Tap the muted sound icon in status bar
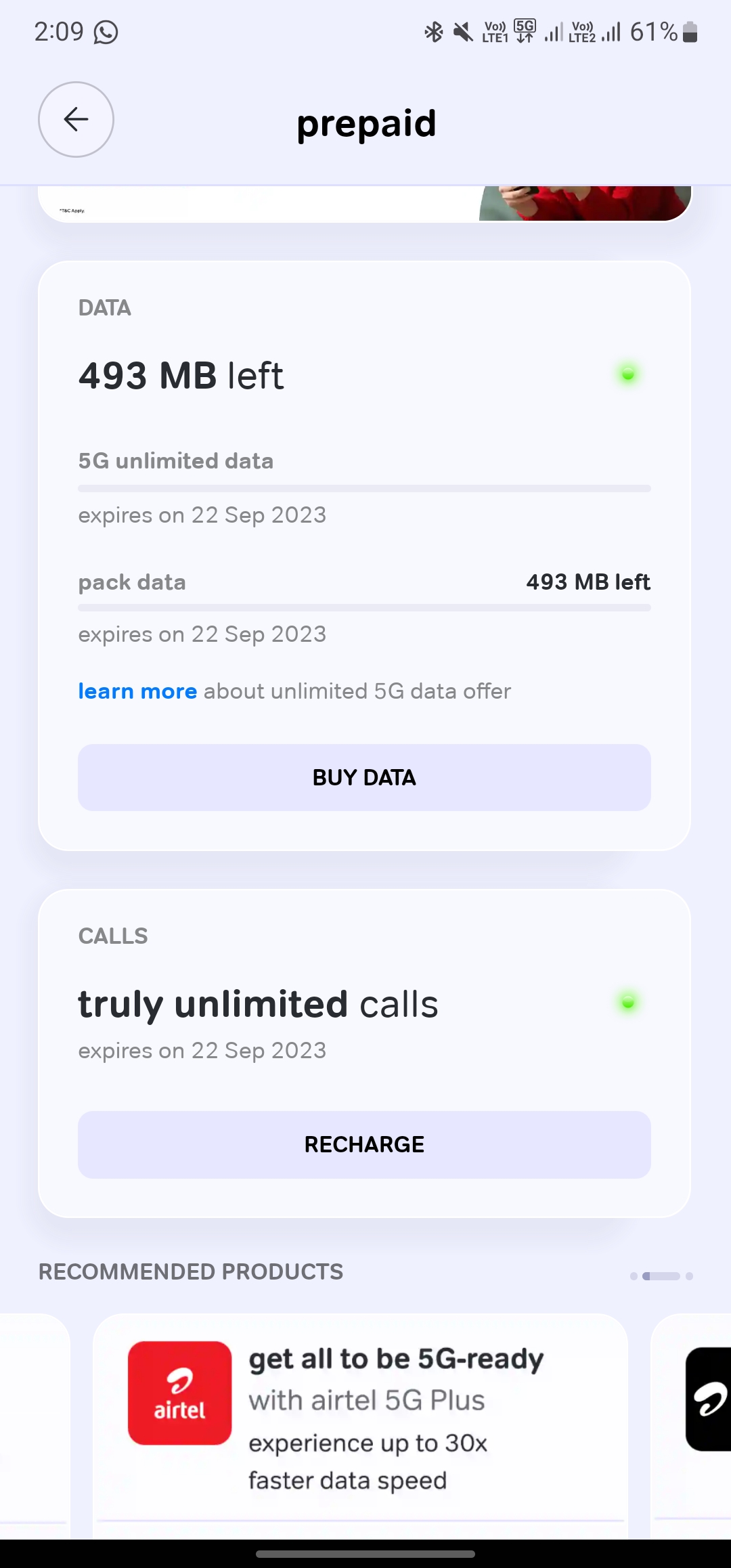 (x=463, y=32)
